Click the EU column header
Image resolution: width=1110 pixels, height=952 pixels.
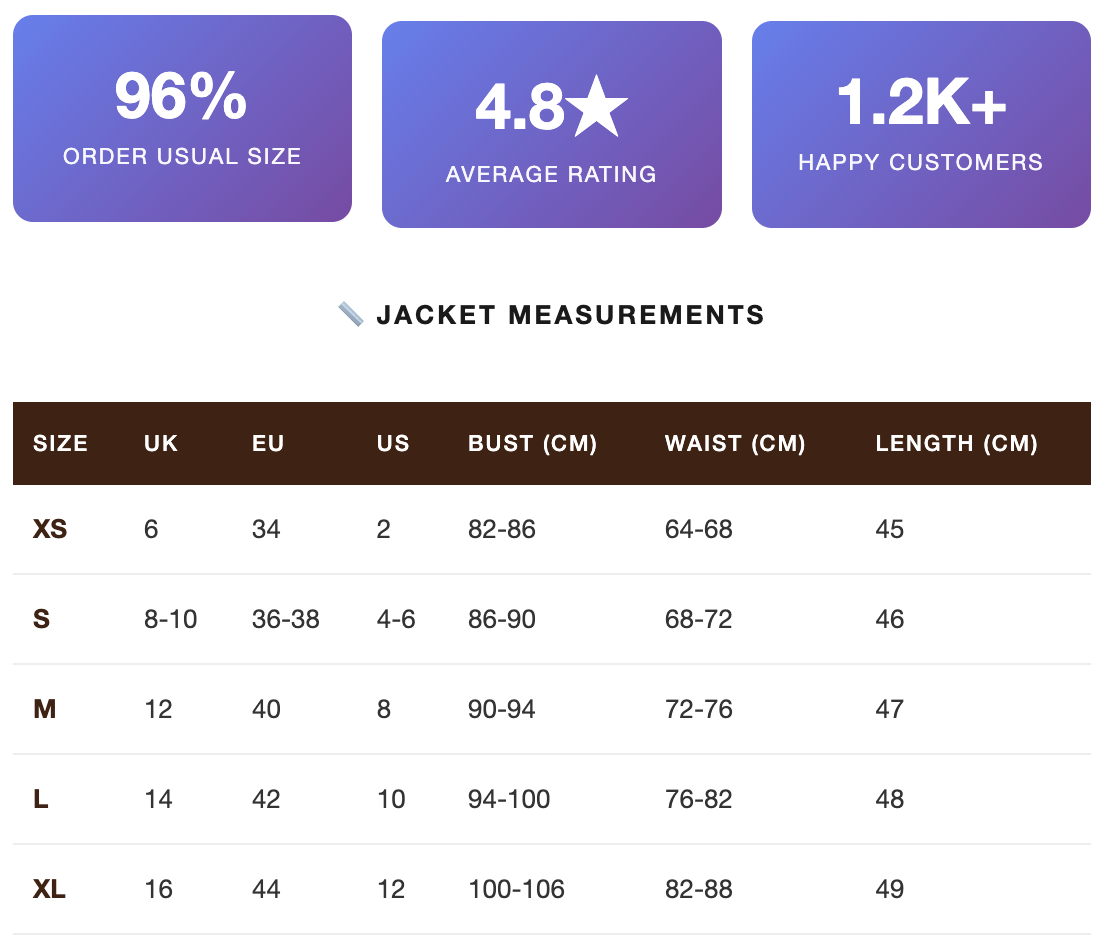pyautogui.click(x=268, y=443)
